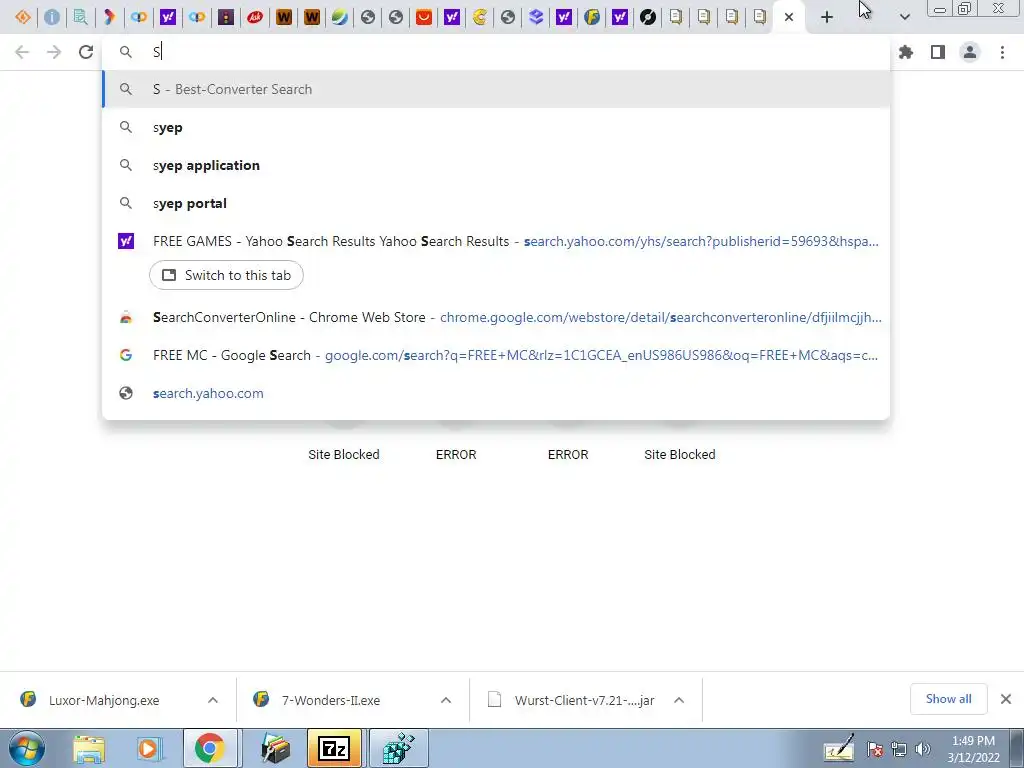Open the Wurst-Client jar download
Screen dimensions: 1024x768
[x=584, y=700]
